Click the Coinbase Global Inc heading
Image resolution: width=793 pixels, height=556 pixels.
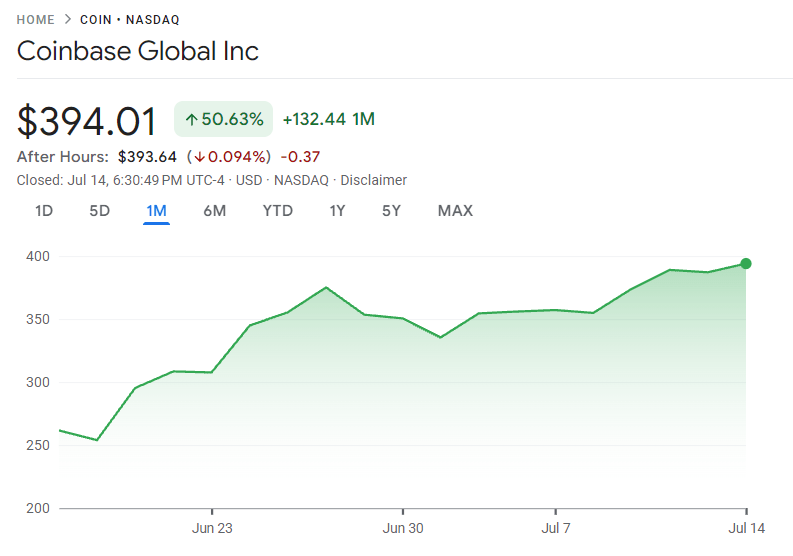tap(138, 51)
